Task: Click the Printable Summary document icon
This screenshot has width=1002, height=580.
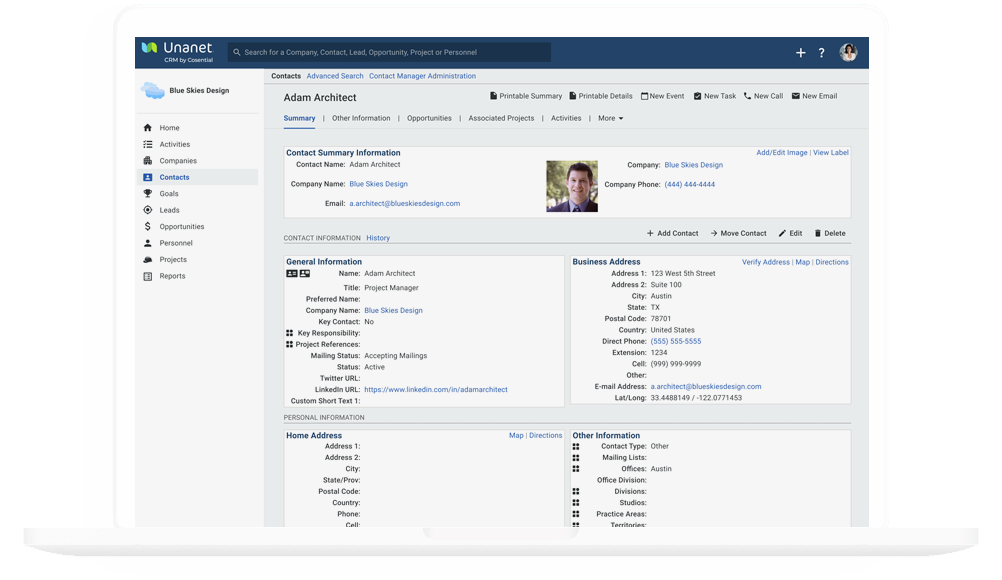Action: (493, 96)
